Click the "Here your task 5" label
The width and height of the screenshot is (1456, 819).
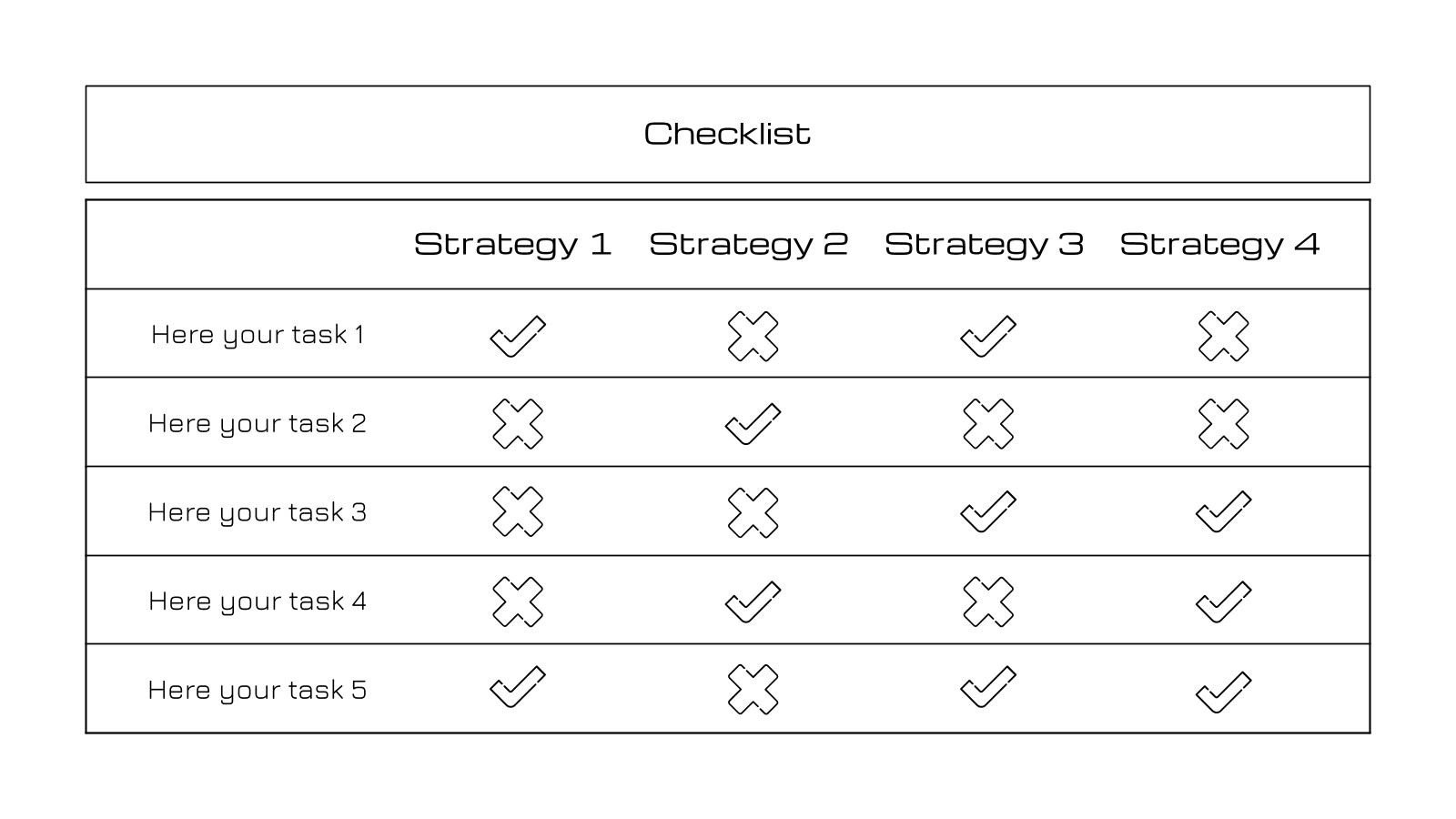[x=257, y=690]
